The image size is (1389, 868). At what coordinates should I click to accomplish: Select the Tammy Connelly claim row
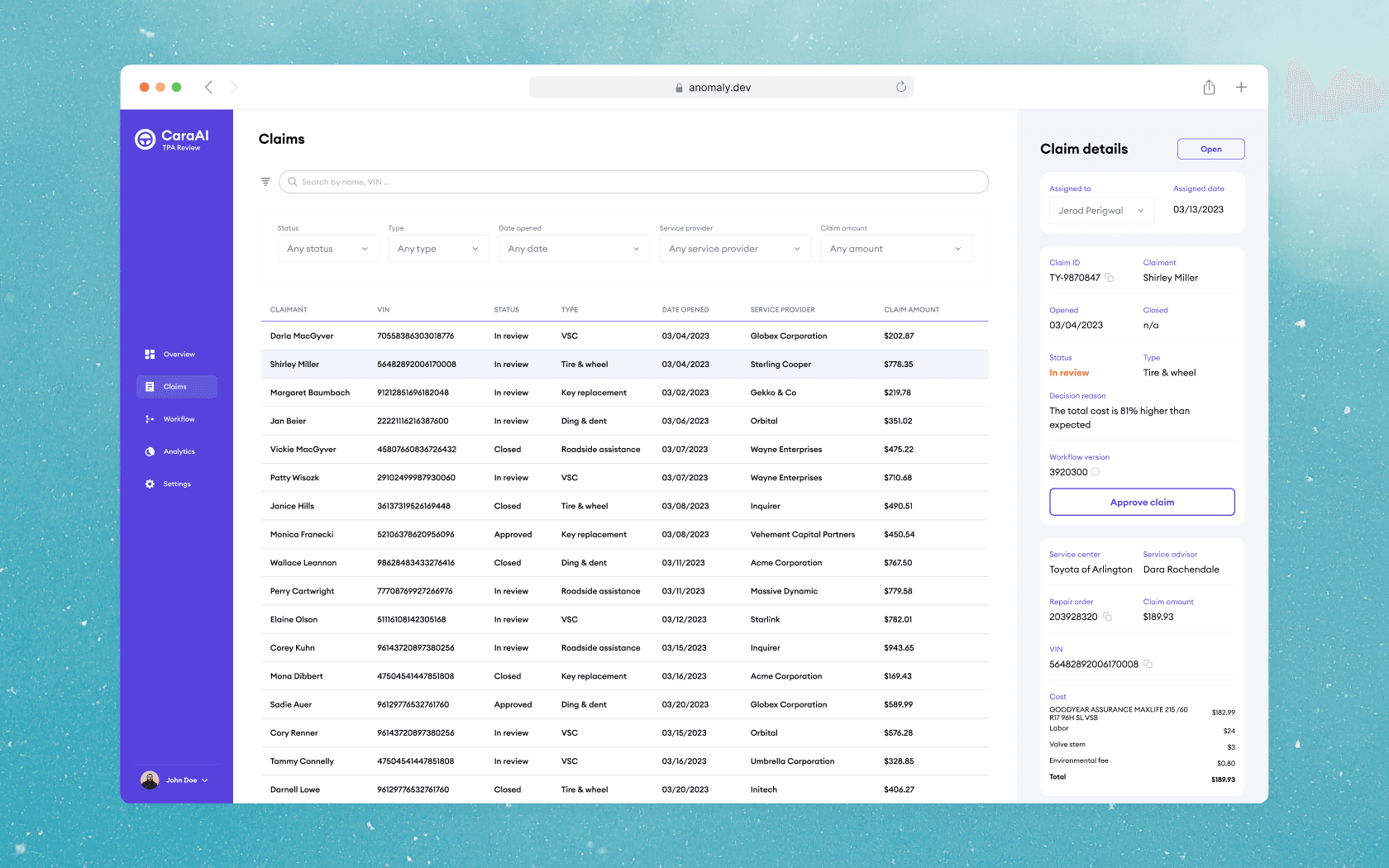click(624, 761)
